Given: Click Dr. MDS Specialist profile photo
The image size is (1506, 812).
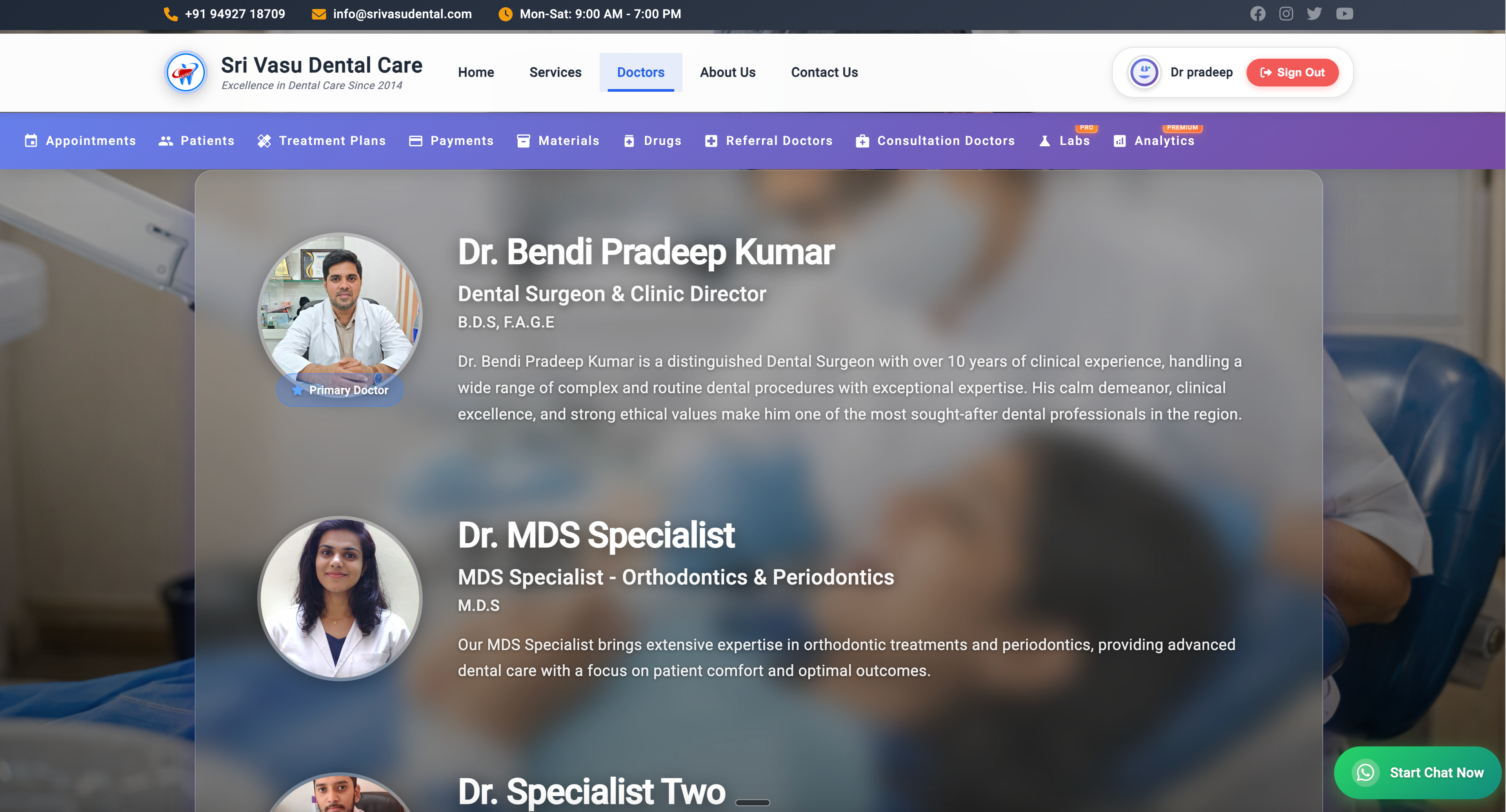Looking at the screenshot, I should tap(340, 598).
